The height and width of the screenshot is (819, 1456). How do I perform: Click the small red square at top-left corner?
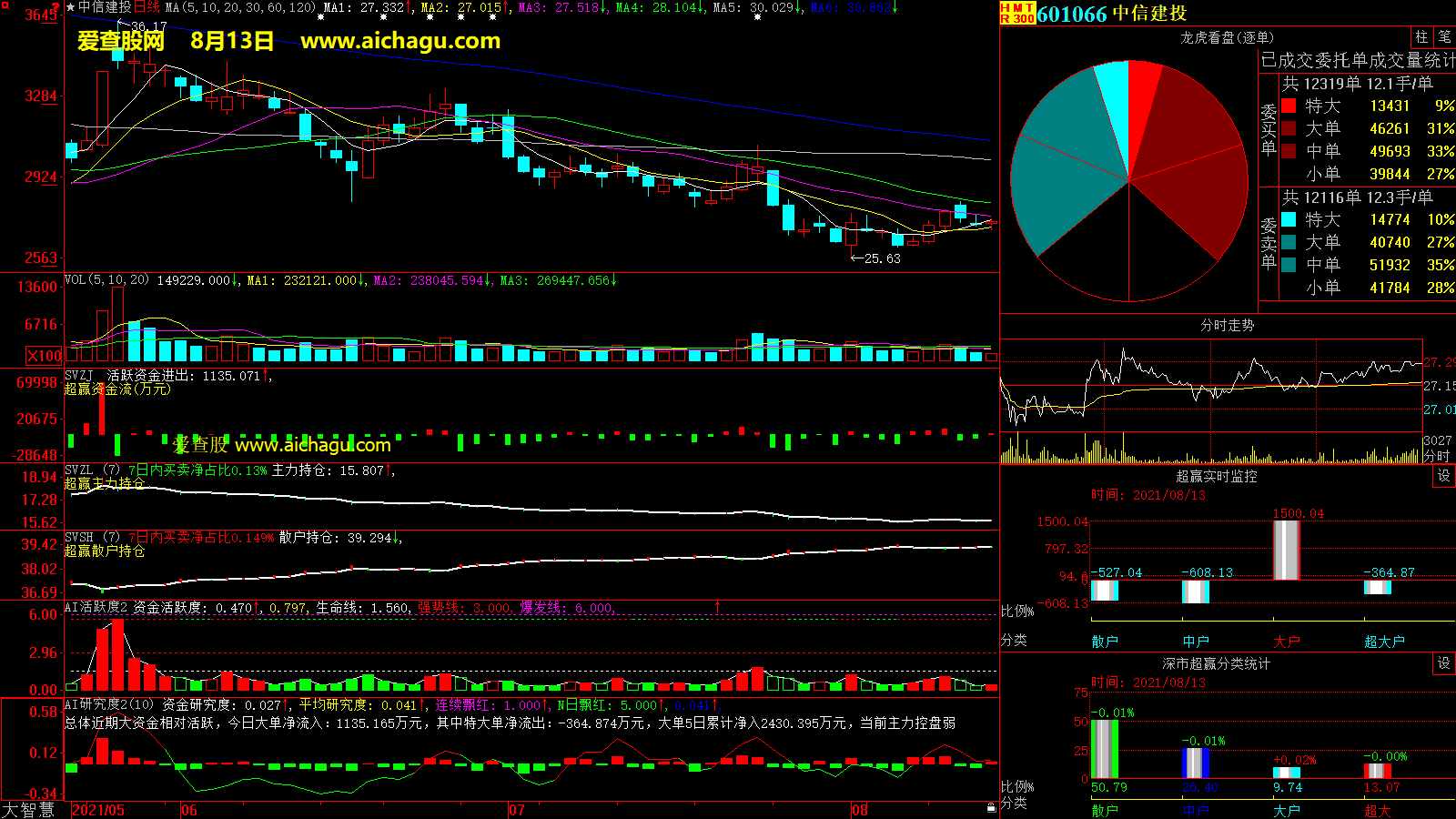[x=4, y=5]
